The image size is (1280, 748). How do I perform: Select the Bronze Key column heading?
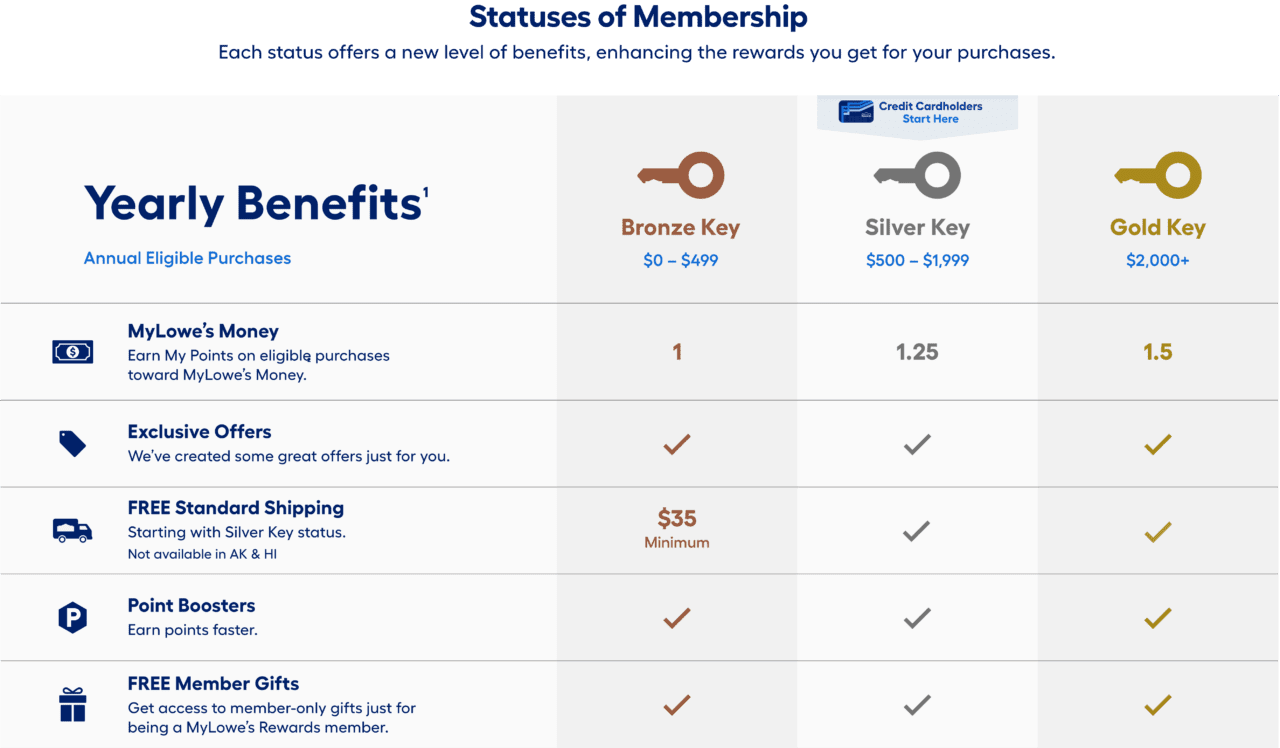pos(680,228)
